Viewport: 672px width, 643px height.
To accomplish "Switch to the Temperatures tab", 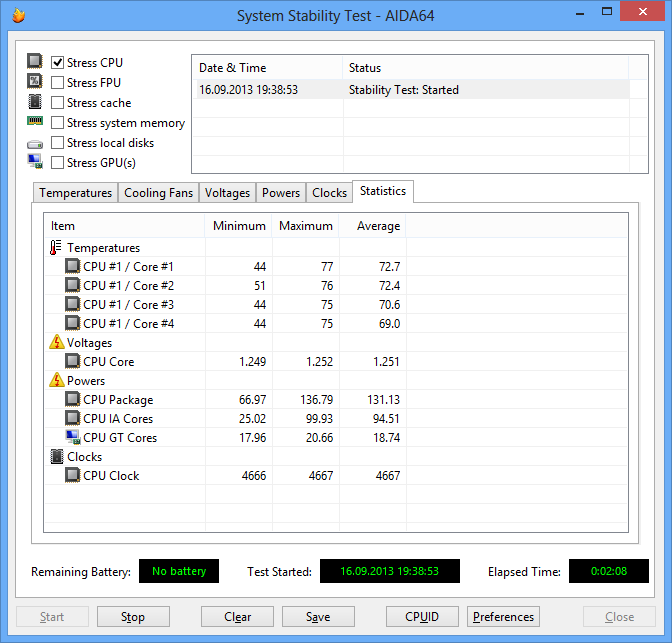I will (x=75, y=193).
